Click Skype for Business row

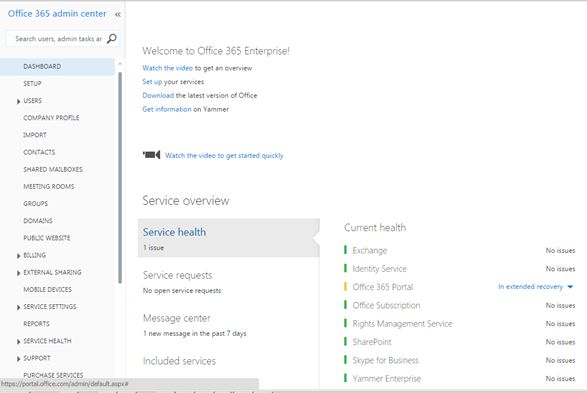460,360
